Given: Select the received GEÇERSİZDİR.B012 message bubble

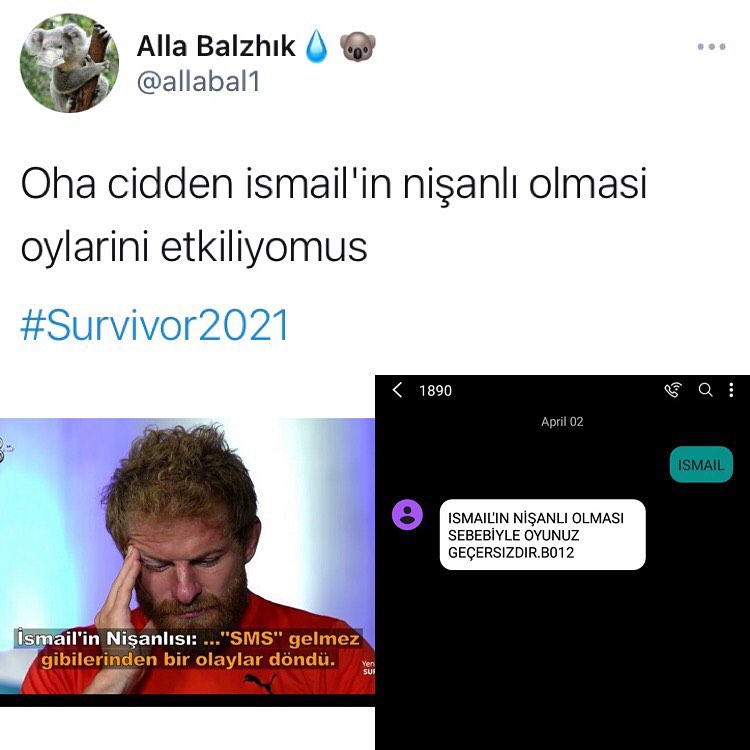Looking at the screenshot, I should (542, 535).
